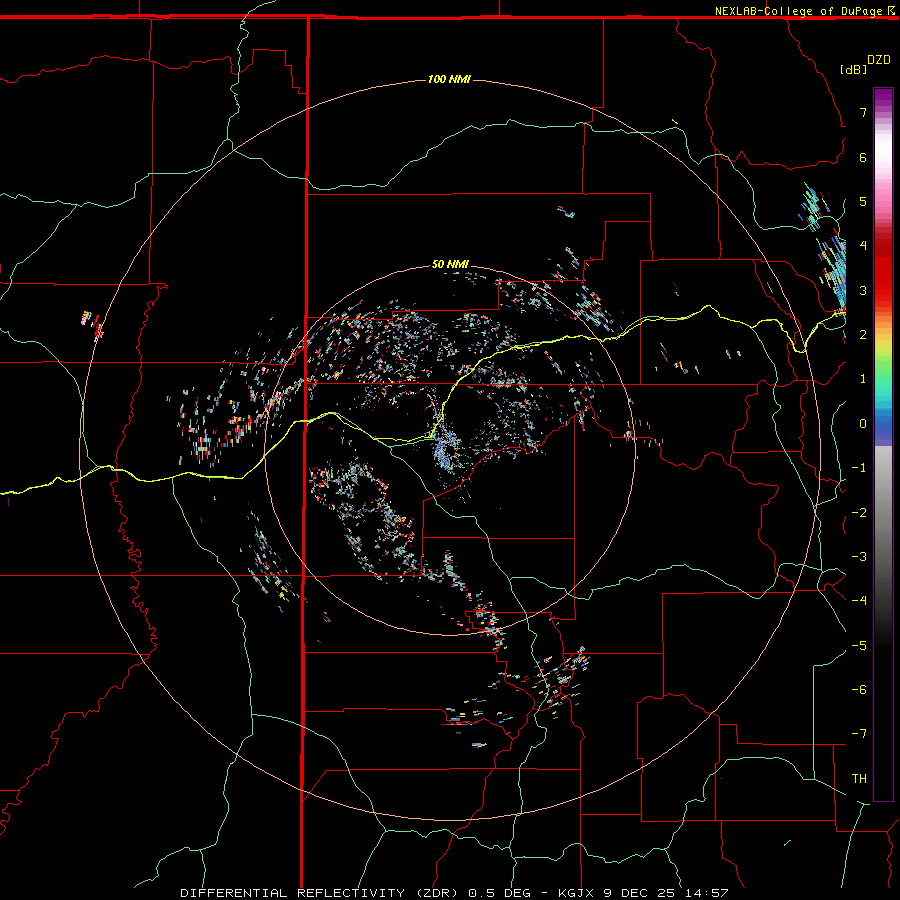The height and width of the screenshot is (900, 900).
Task: Click the gray segment near -2 dB
Action: 883,513
